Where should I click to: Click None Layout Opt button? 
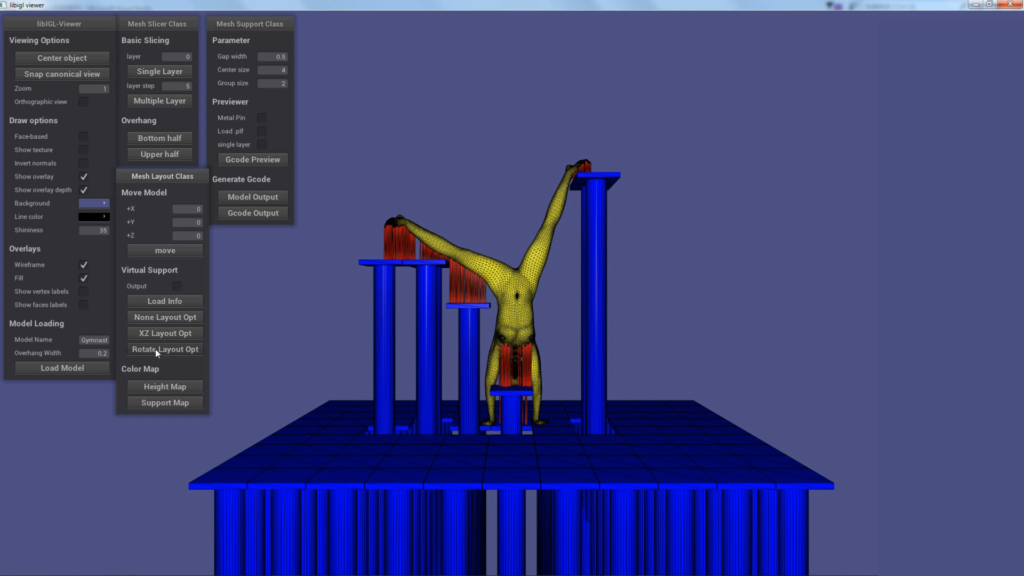click(165, 317)
